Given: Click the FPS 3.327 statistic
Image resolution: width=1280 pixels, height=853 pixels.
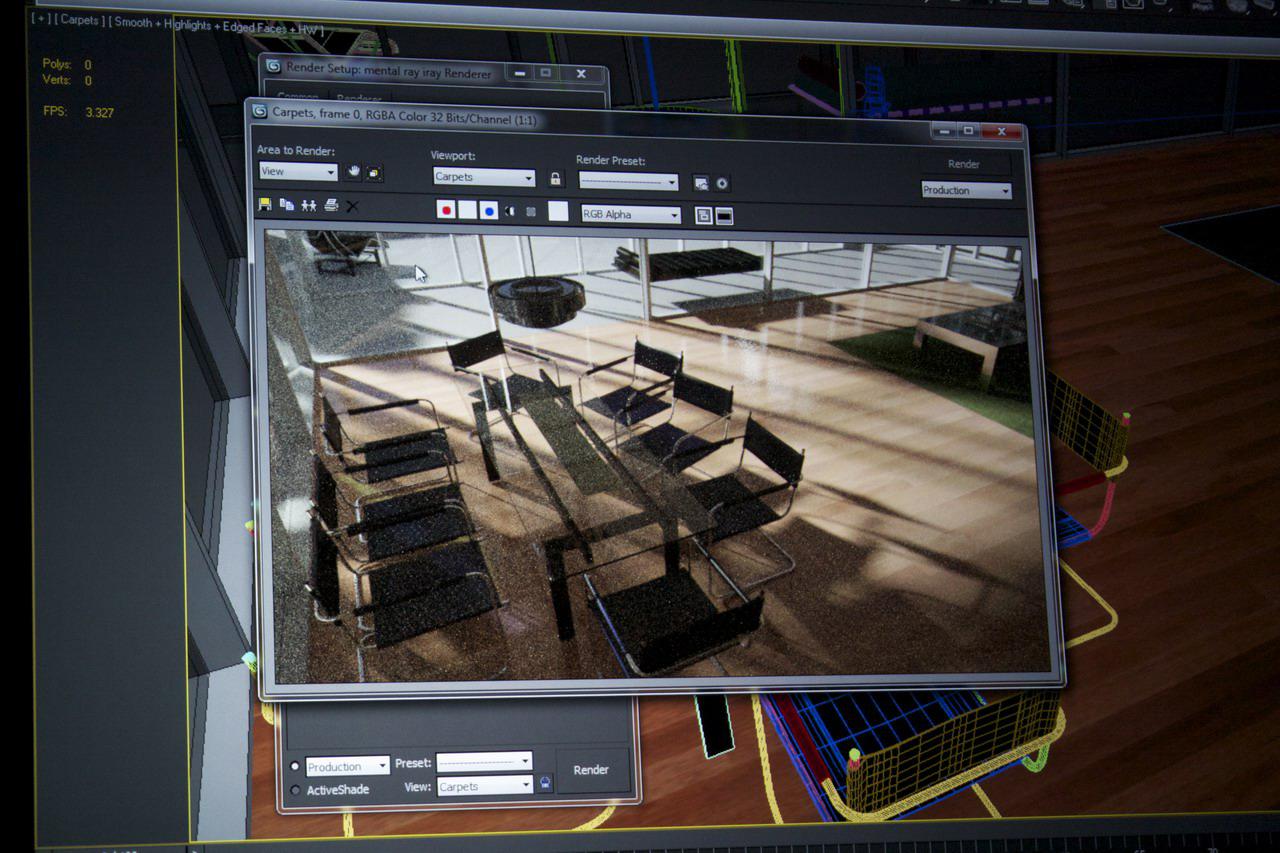Looking at the screenshot, I should [x=79, y=112].
